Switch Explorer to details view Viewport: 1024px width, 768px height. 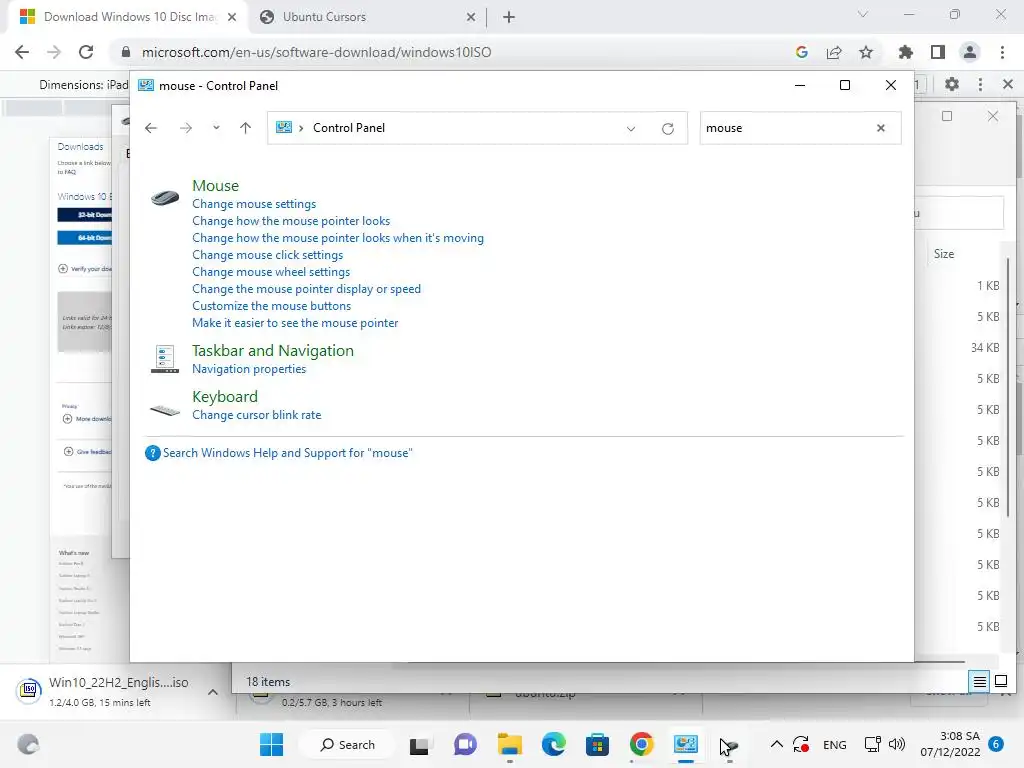(980, 682)
